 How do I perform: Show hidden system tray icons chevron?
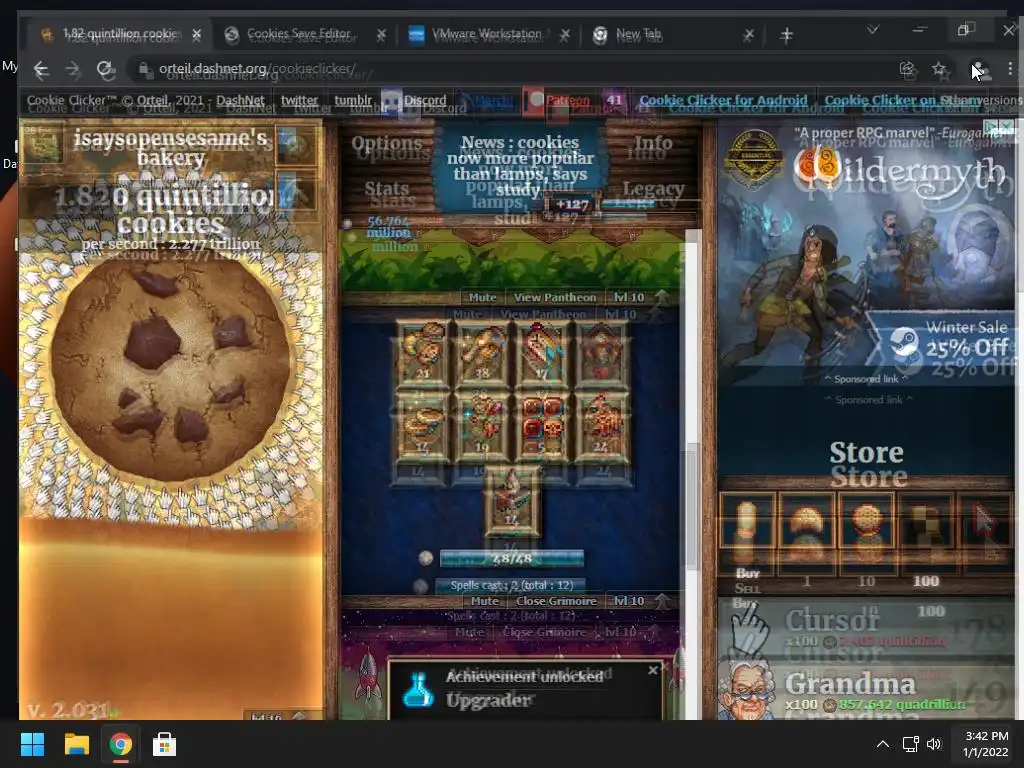(x=882, y=744)
